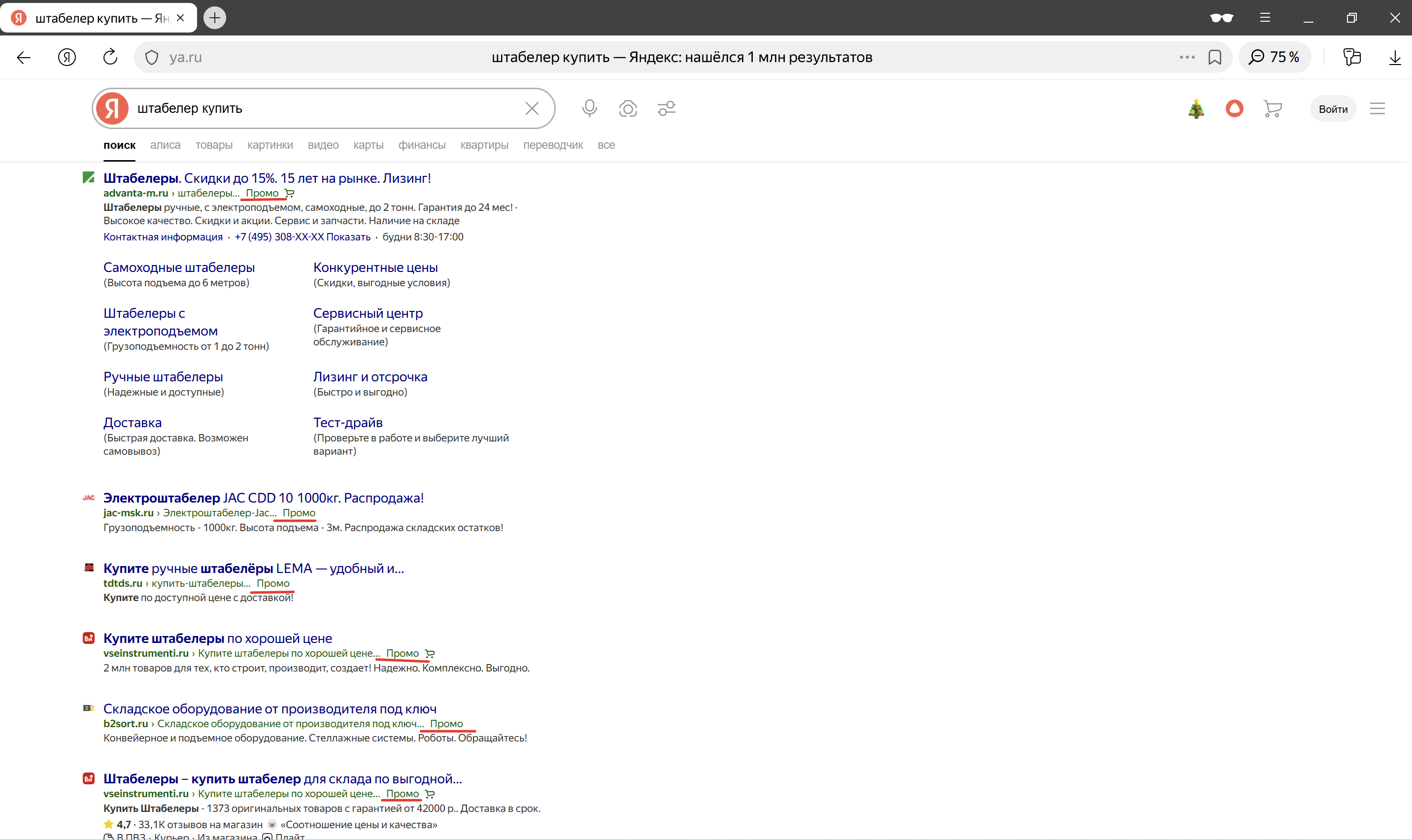
Task: Toggle incognito glasses icon in title bar
Action: 1221,18
